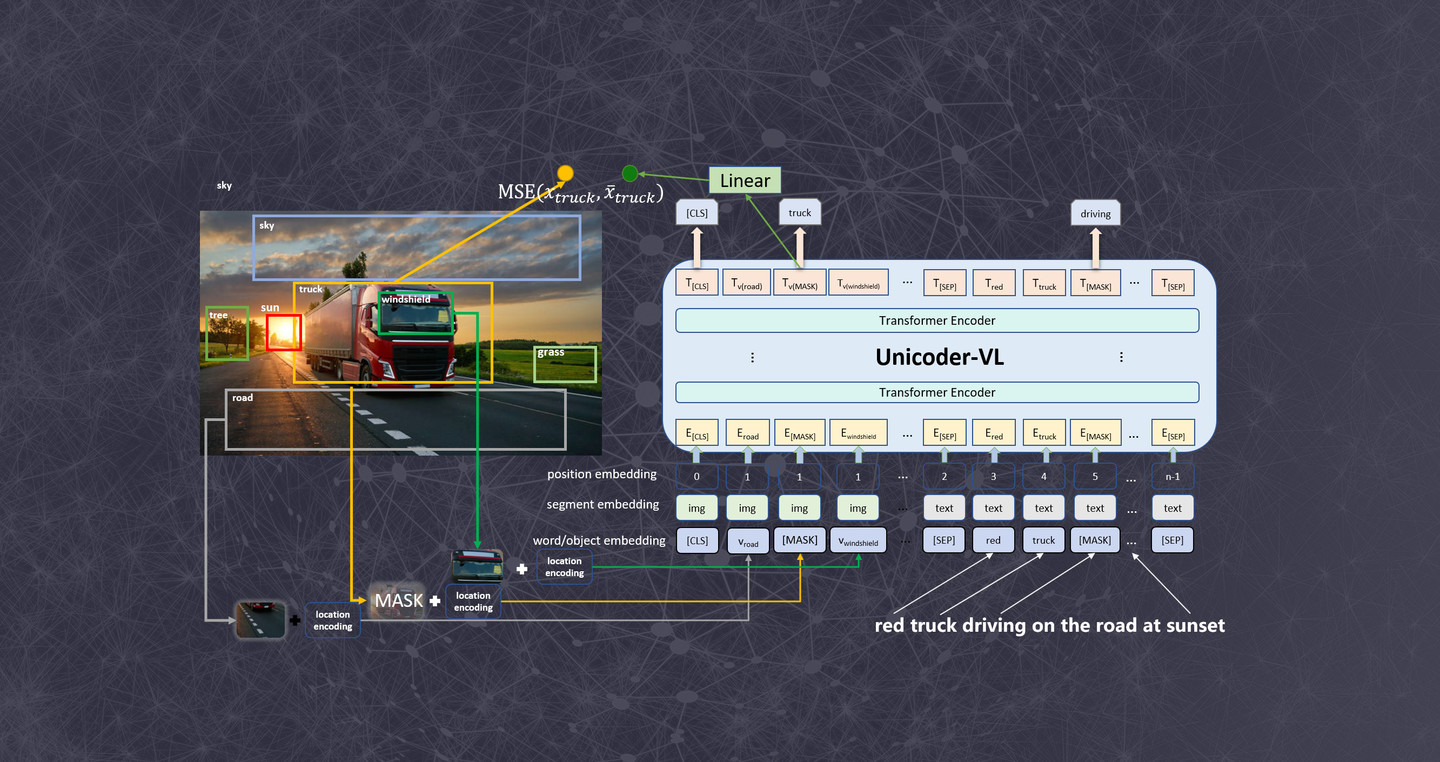The image size is (1440, 762).
Task: Click position embedding value 5
Action: 1095,476
